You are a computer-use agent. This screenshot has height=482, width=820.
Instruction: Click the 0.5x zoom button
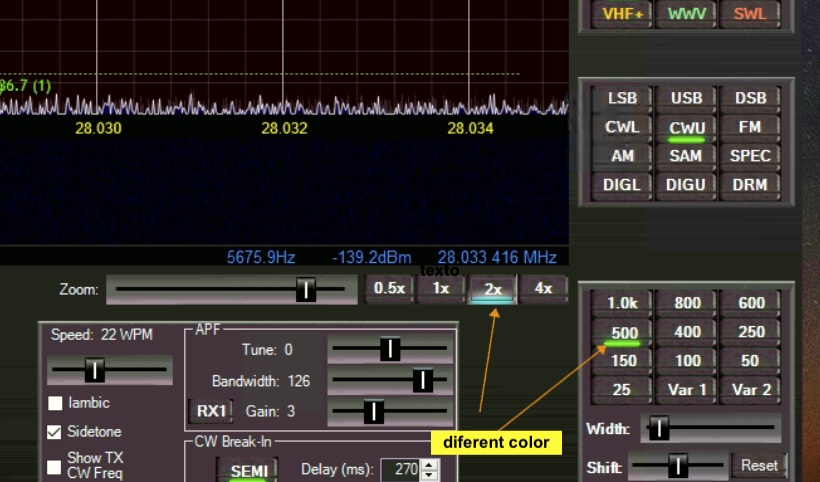click(389, 288)
